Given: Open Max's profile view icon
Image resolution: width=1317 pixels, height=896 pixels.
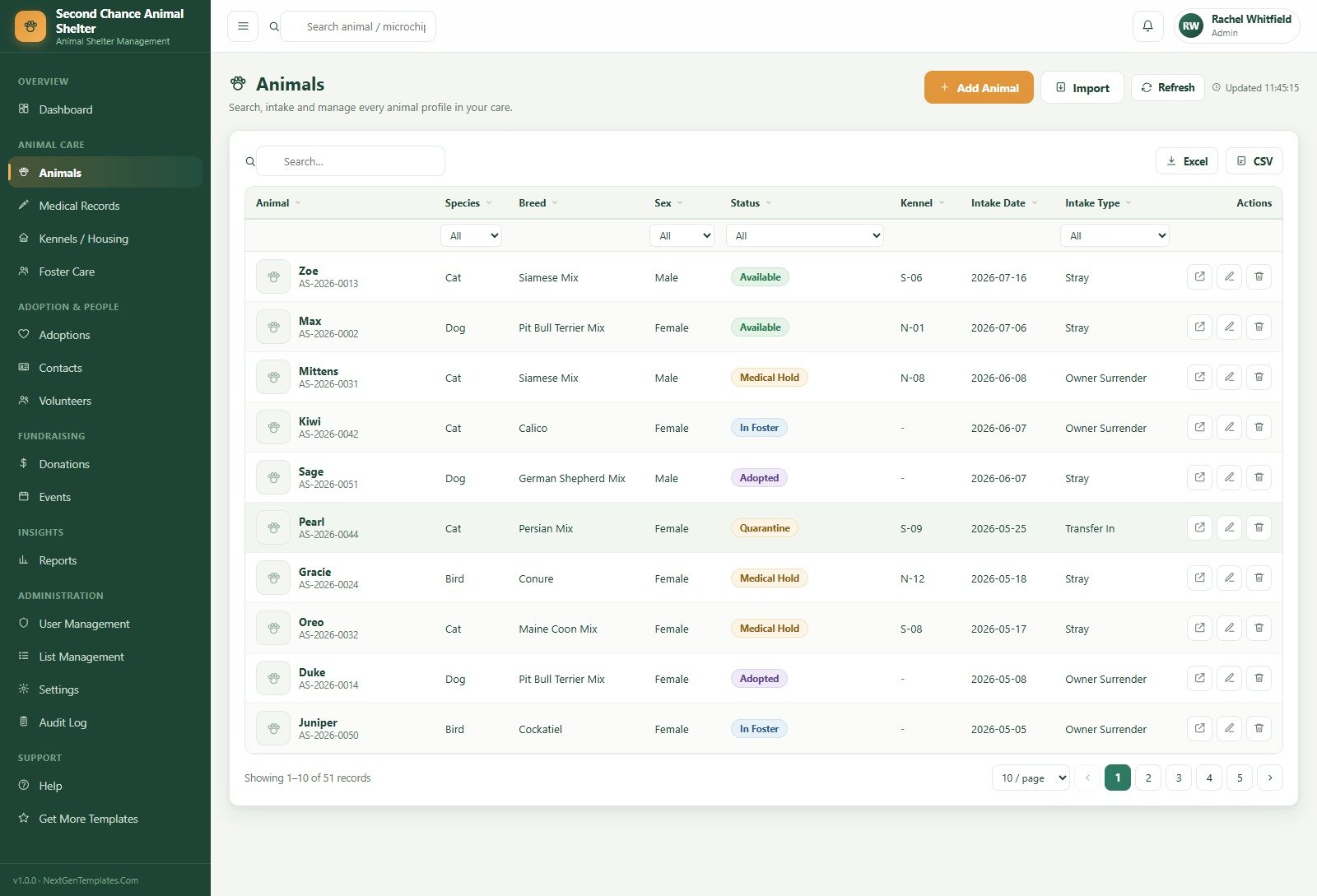Looking at the screenshot, I should (x=1199, y=327).
